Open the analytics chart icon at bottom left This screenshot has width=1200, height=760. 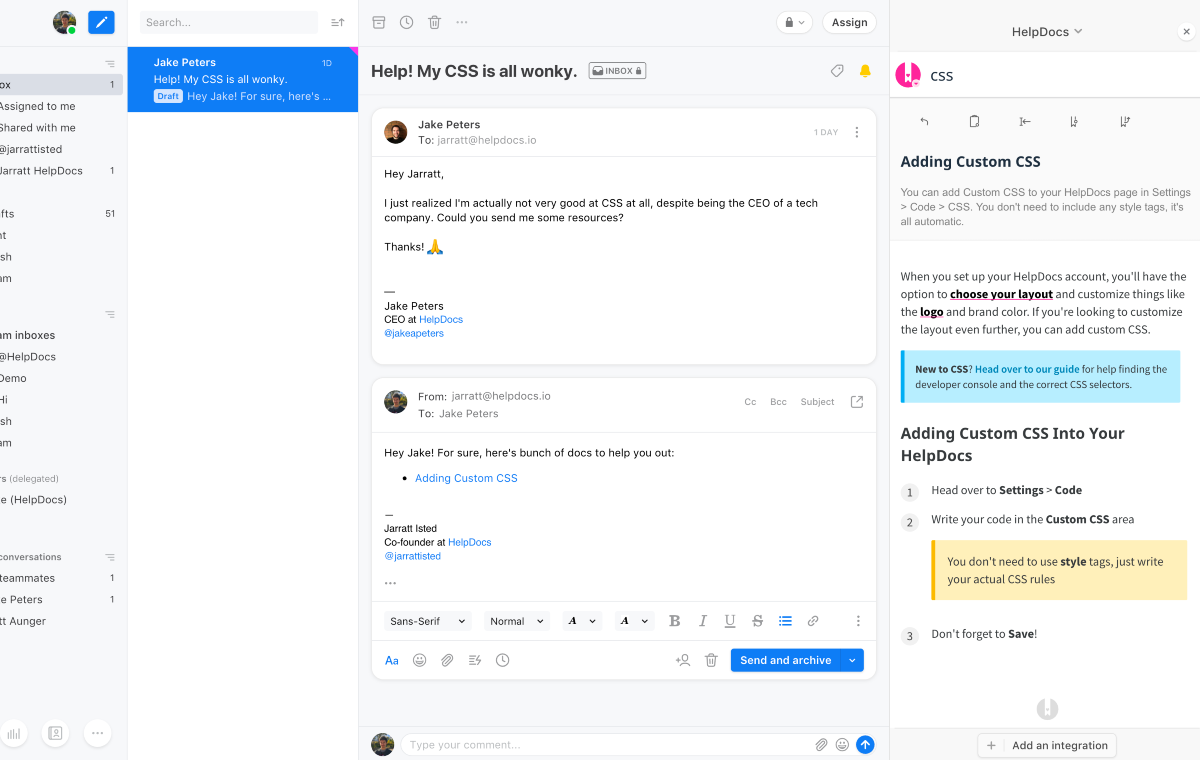click(14, 733)
